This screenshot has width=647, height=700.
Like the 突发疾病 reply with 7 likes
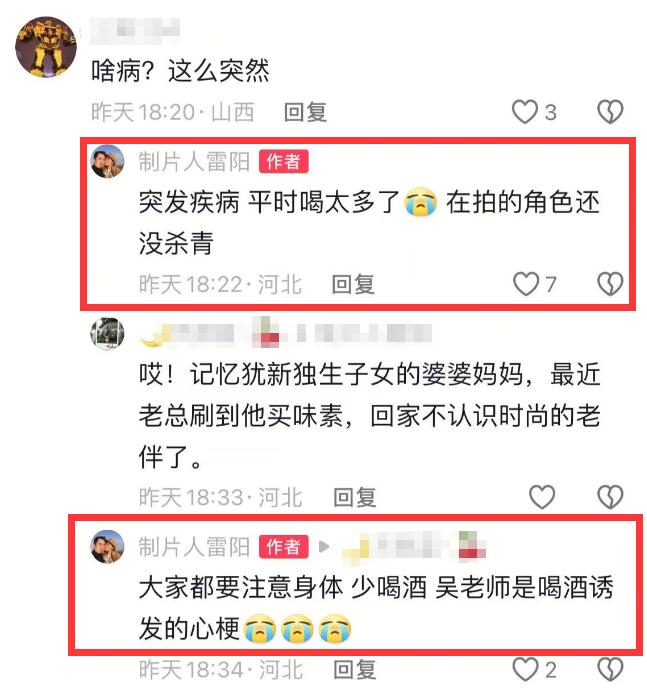pos(526,284)
